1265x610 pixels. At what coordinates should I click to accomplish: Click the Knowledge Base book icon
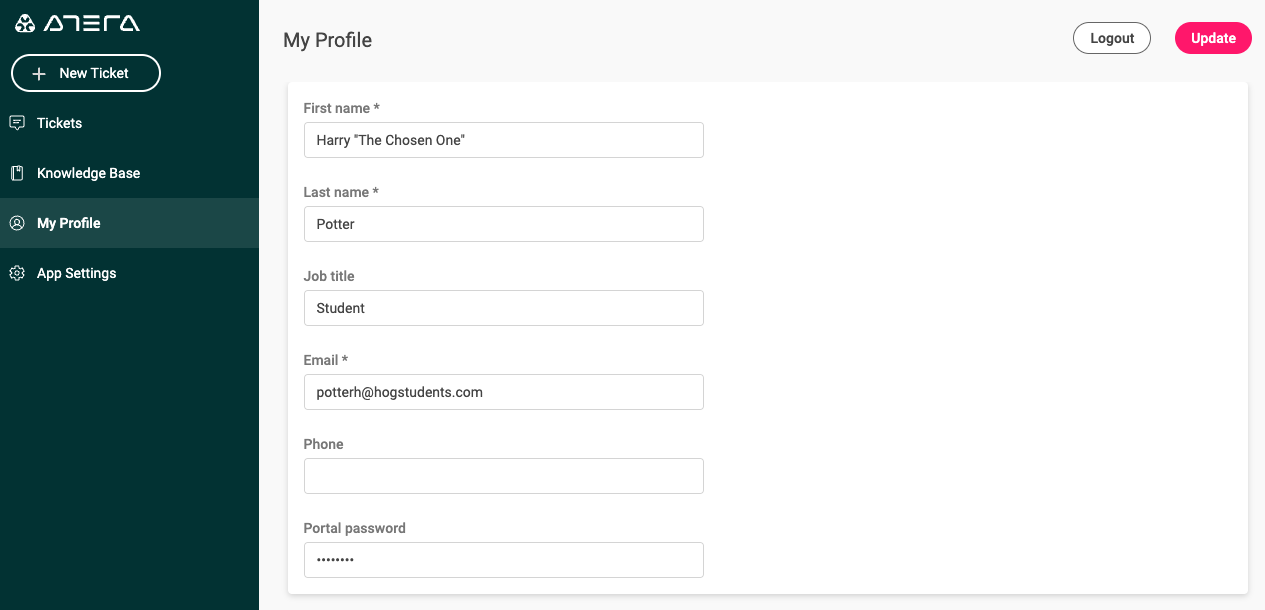coord(17,173)
